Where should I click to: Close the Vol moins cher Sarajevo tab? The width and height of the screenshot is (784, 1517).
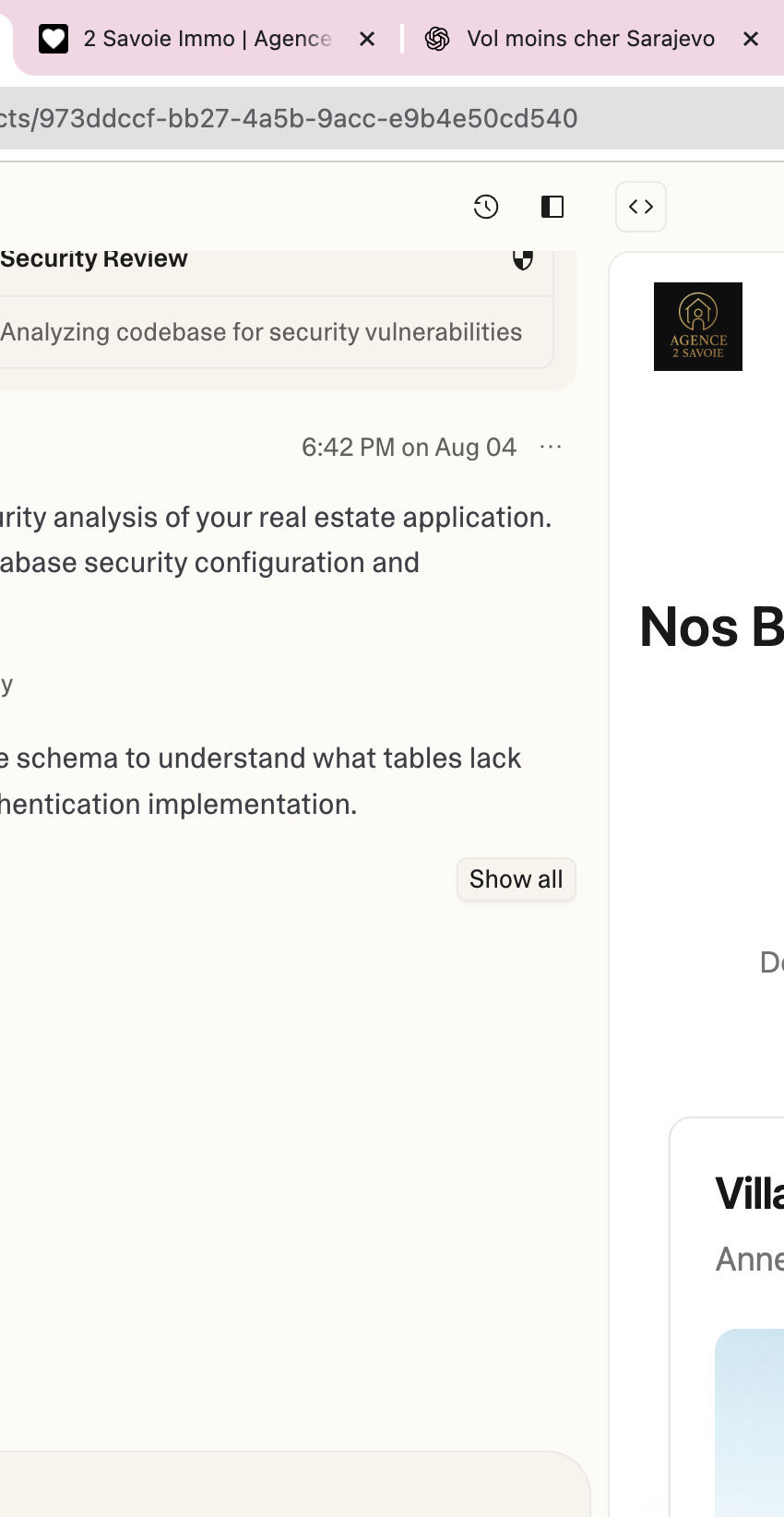[x=751, y=39]
